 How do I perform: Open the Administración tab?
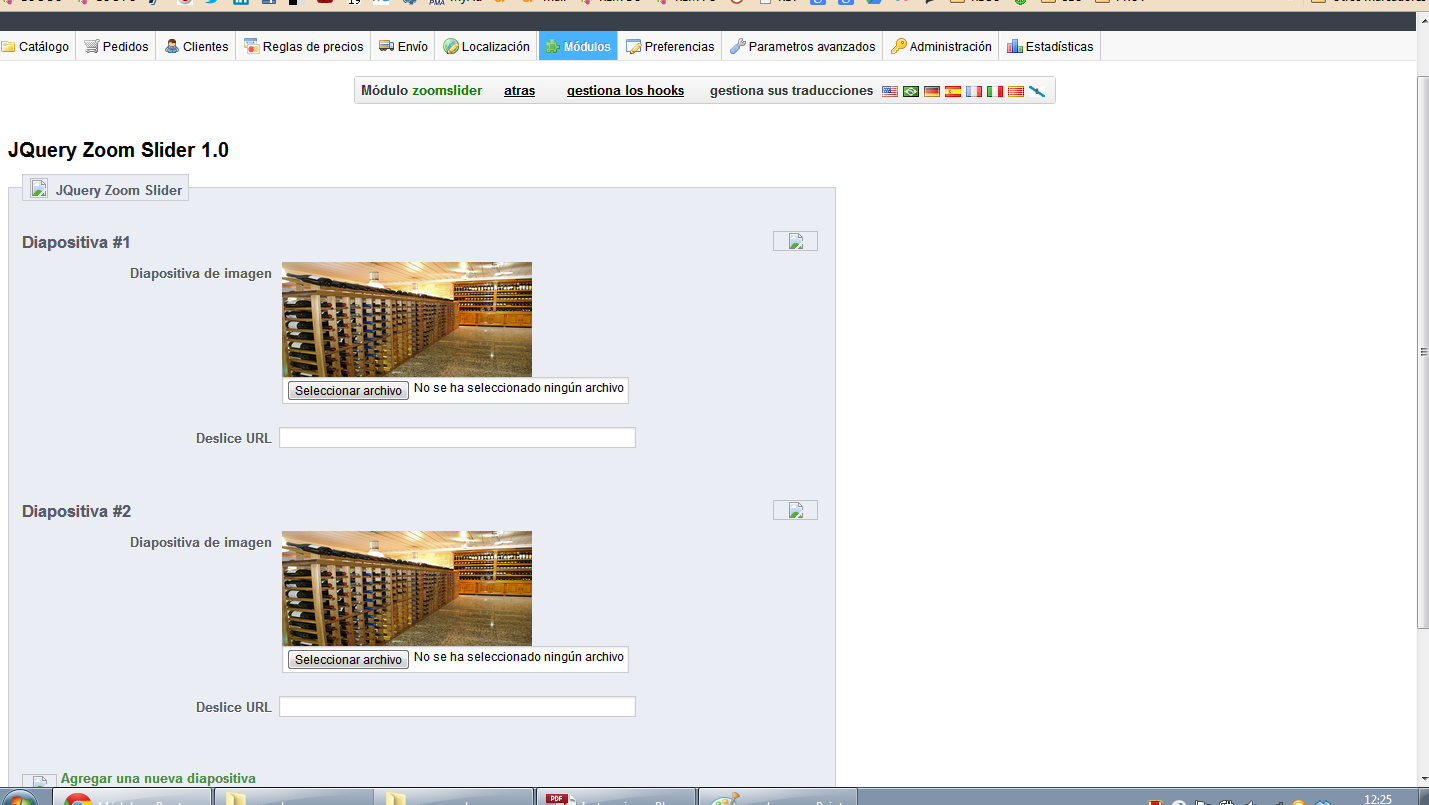[x=941, y=47]
